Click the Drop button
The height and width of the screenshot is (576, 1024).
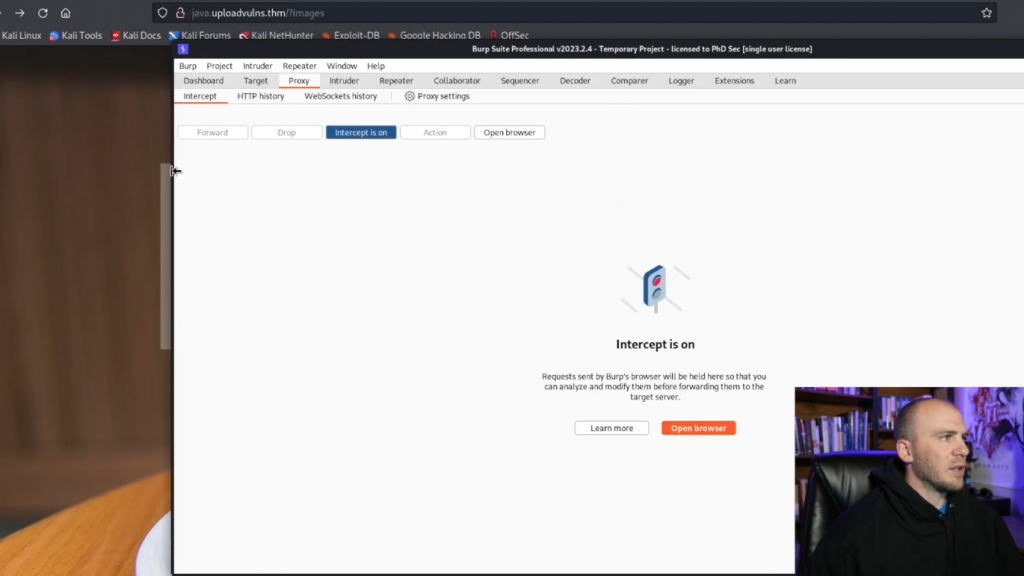(x=287, y=133)
